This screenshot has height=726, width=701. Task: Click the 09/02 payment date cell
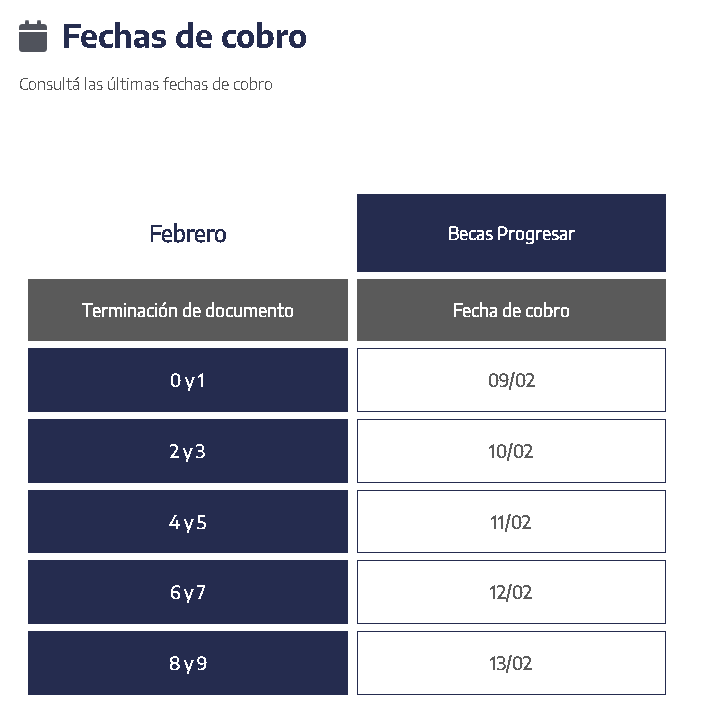[x=511, y=380]
